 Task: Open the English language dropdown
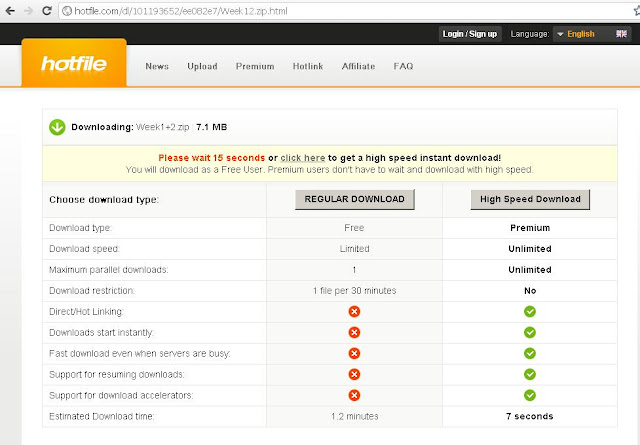[x=592, y=34]
